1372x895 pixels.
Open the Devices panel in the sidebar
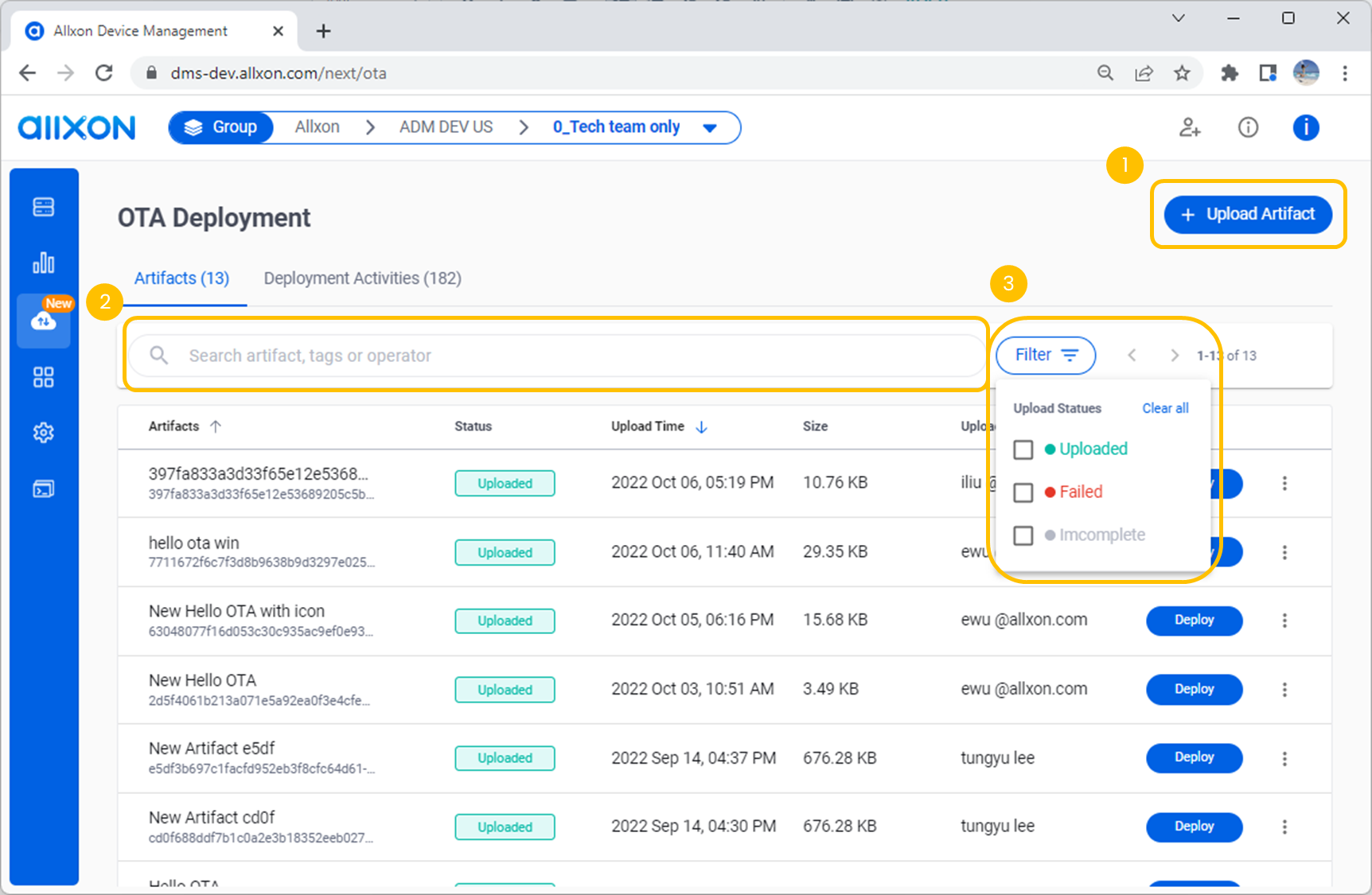(x=43, y=206)
